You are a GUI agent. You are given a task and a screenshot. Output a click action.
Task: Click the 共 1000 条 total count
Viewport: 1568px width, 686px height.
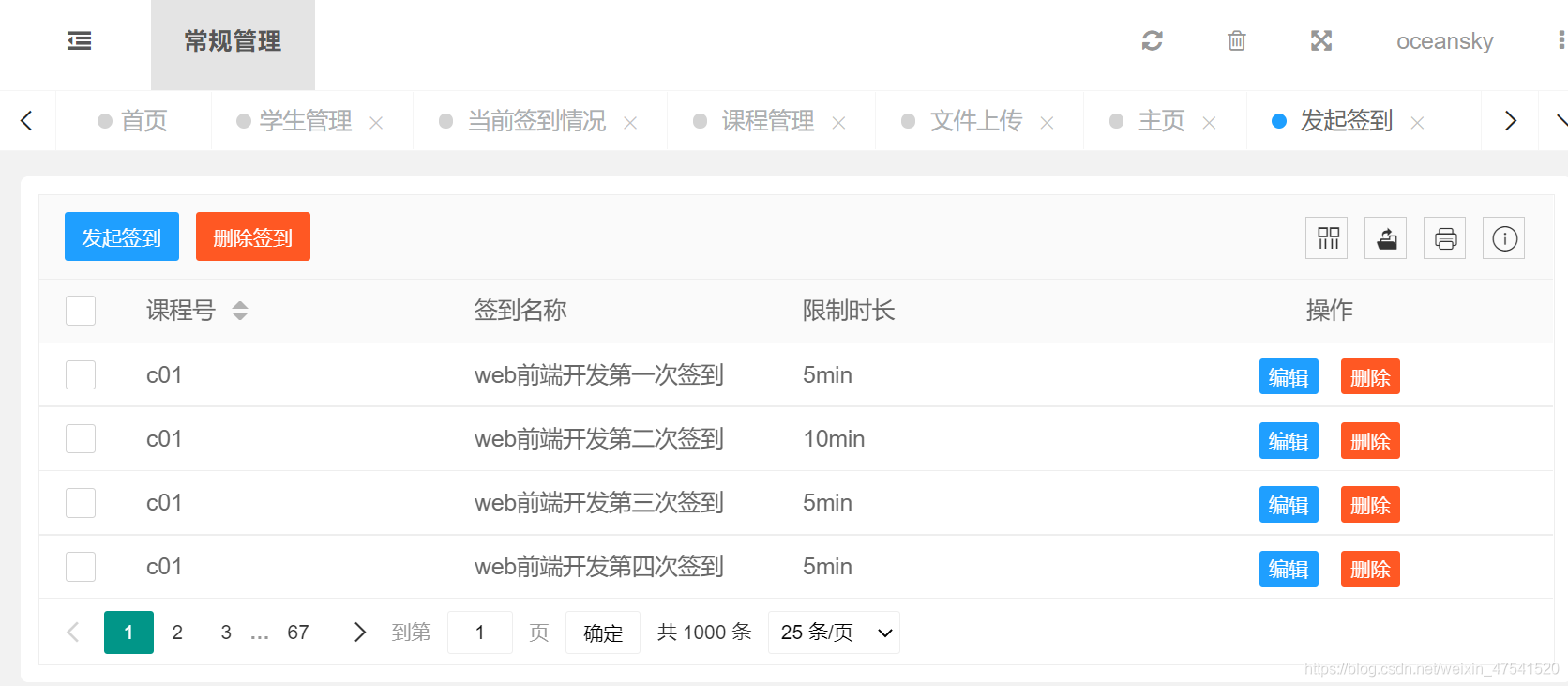[x=704, y=633]
